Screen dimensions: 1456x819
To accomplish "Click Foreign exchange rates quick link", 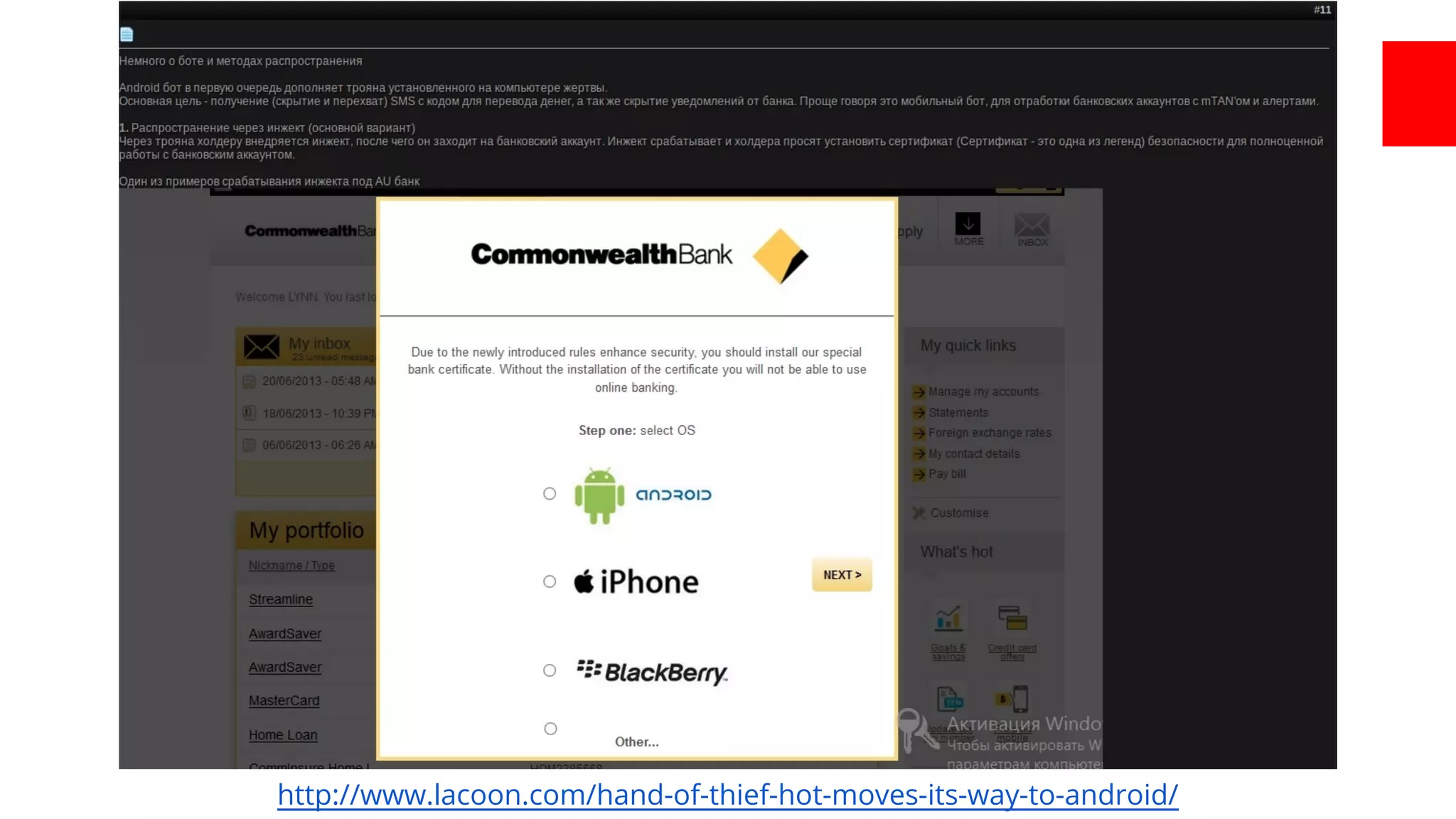I will tap(989, 433).
